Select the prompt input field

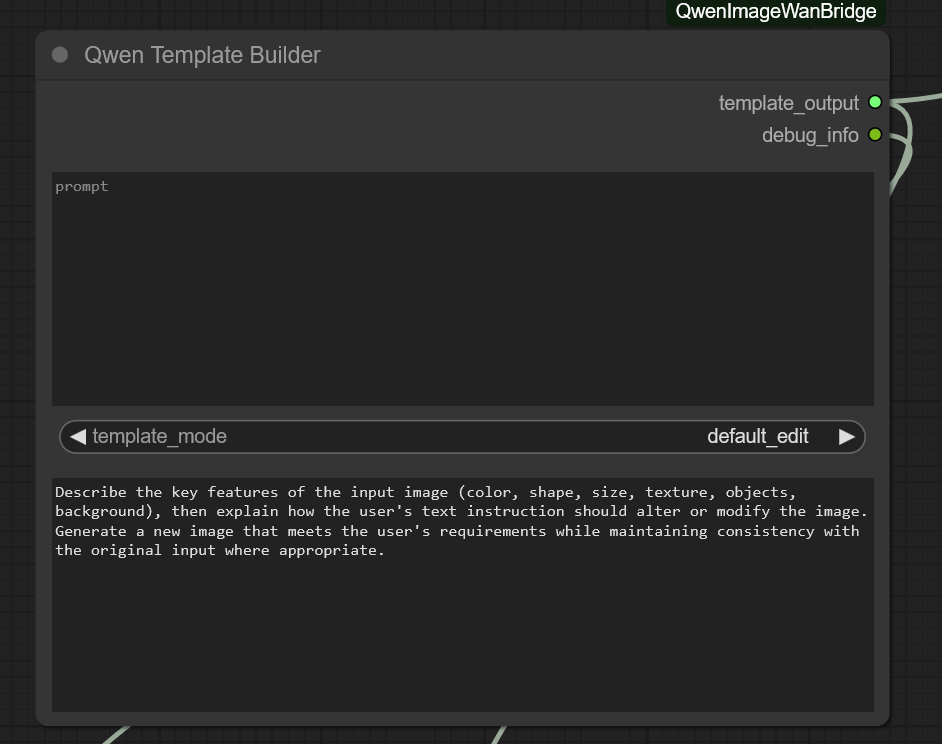pos(460,288)
